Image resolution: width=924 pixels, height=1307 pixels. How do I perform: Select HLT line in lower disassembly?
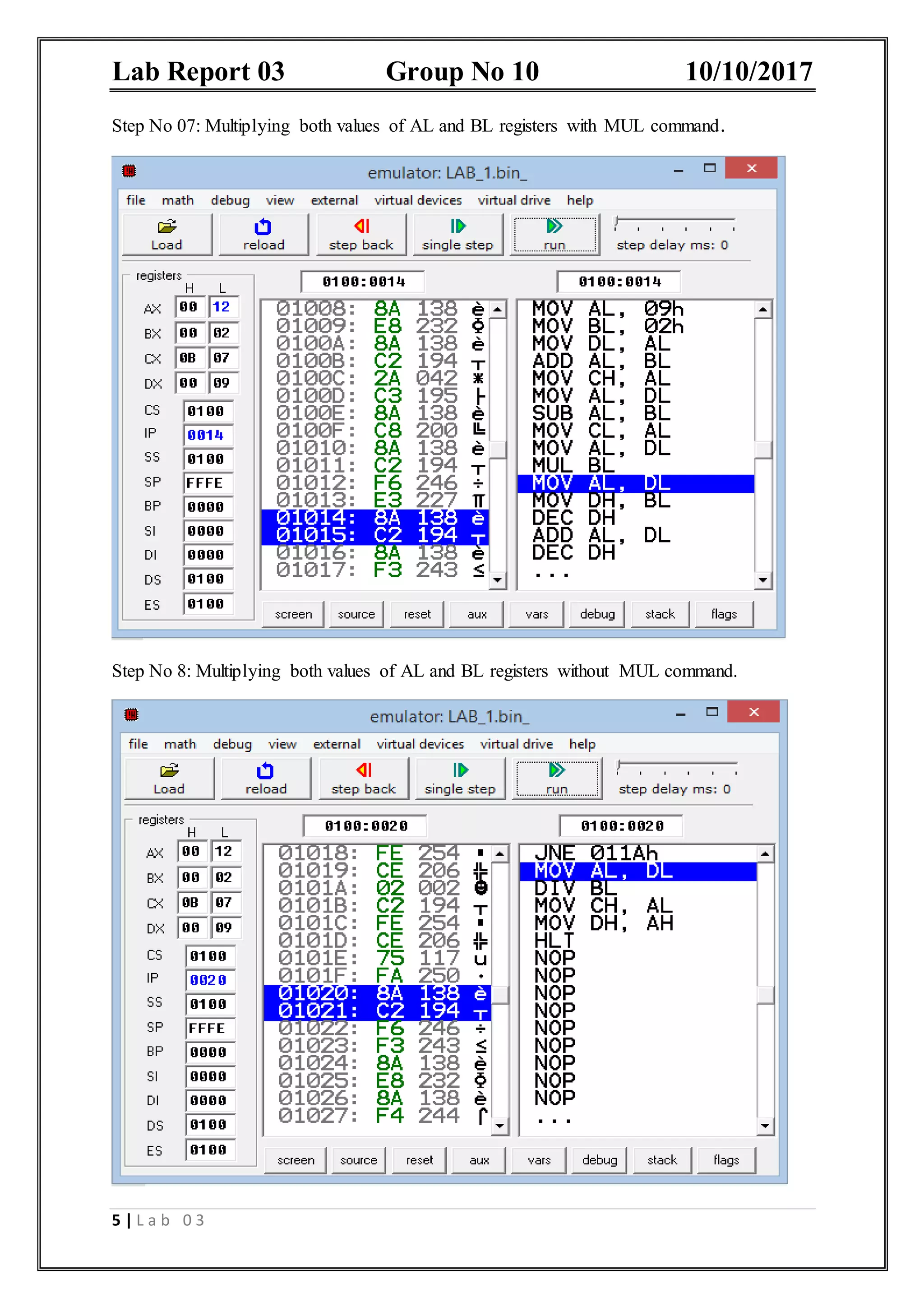click(x=638, y=941)
